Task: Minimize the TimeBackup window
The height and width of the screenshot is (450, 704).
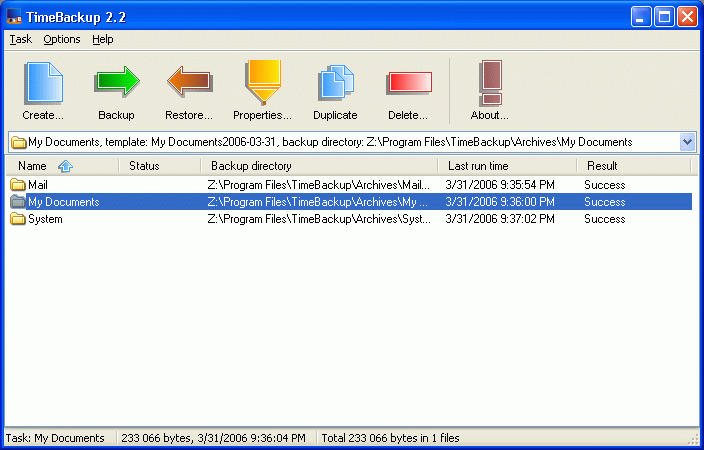Action: (x=641, y=17)
